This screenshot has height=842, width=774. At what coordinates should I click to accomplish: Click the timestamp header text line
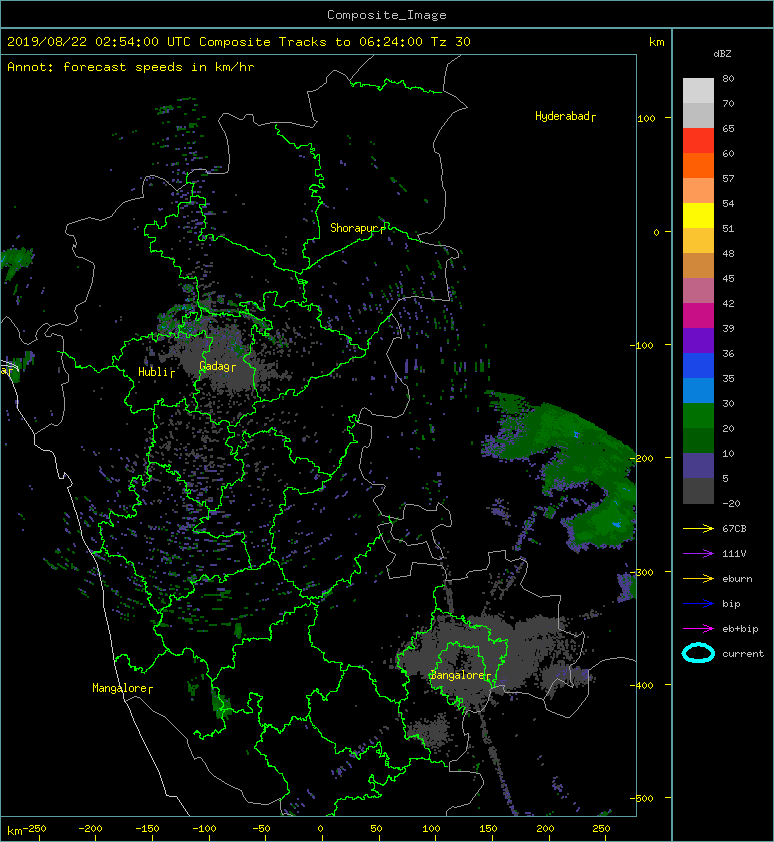(x=238, y=42)
